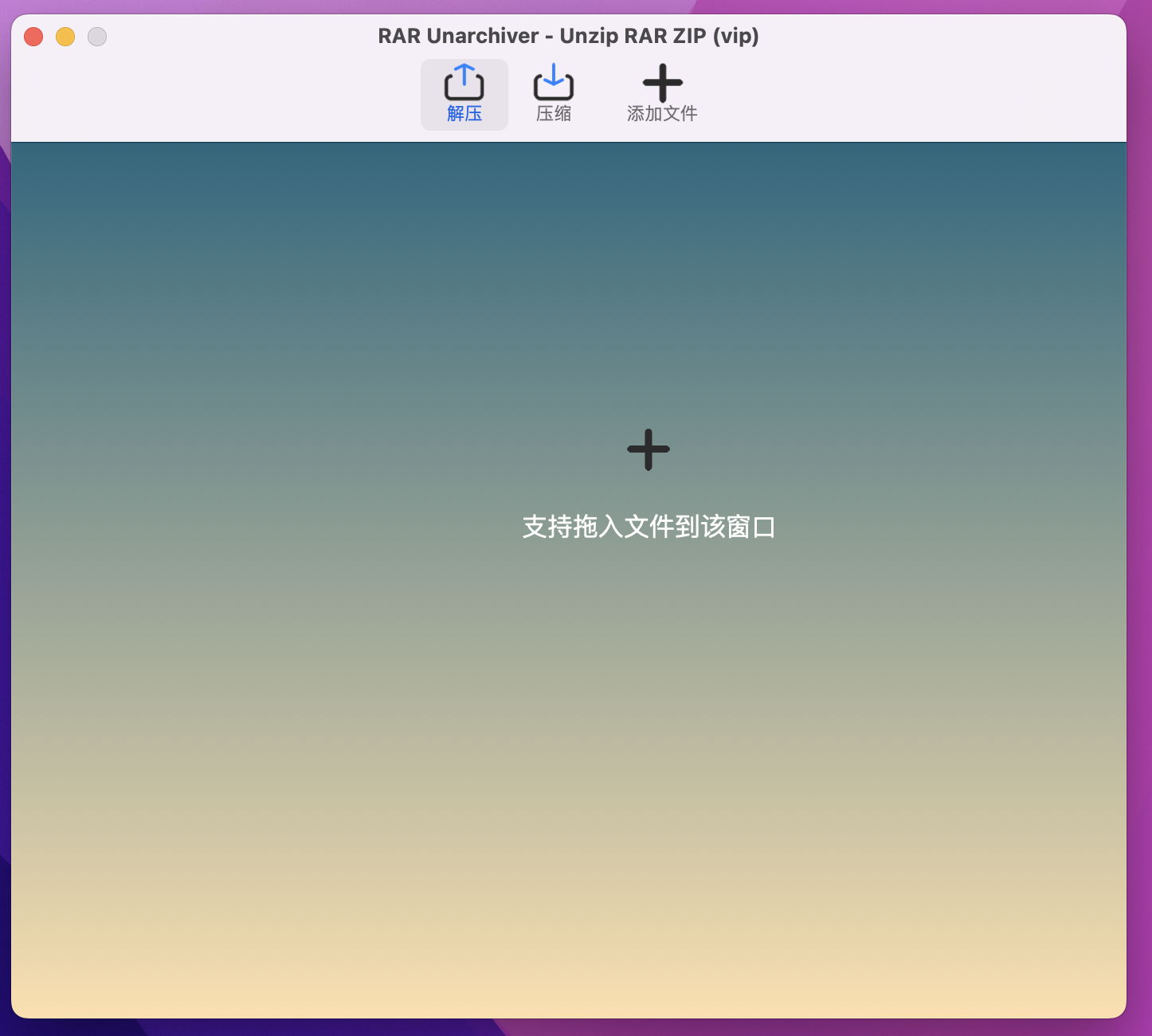Close the RAR Unarchiver window
Screen dimensions: 1152x1036
coord(33,37)
